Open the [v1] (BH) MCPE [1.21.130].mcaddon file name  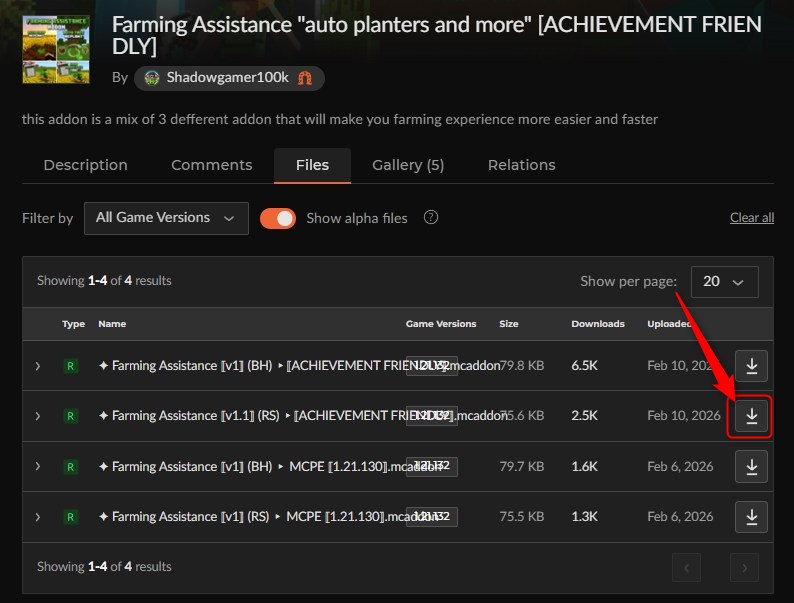point(270,466)
